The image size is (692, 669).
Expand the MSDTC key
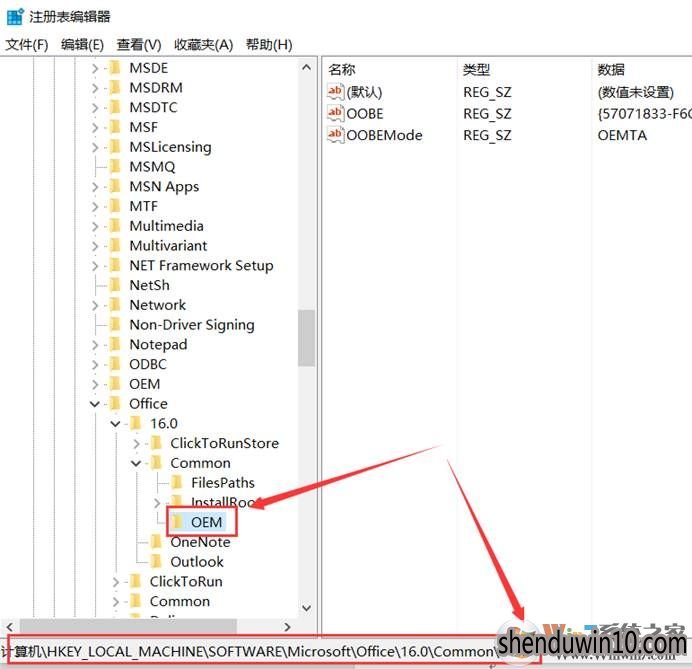[x=95, y=108]
